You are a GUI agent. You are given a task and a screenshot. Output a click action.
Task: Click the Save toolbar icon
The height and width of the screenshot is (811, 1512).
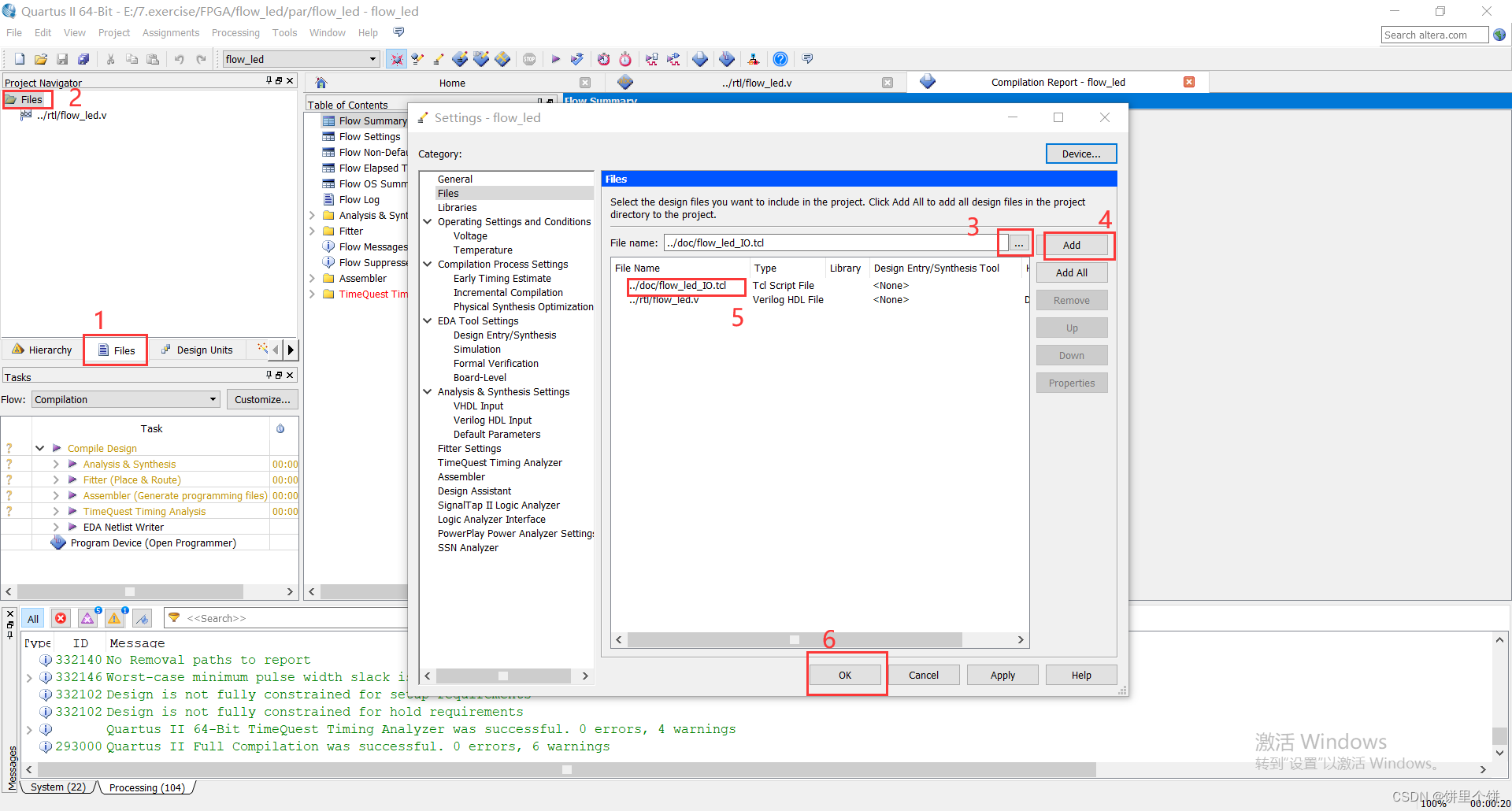[62, 59]
